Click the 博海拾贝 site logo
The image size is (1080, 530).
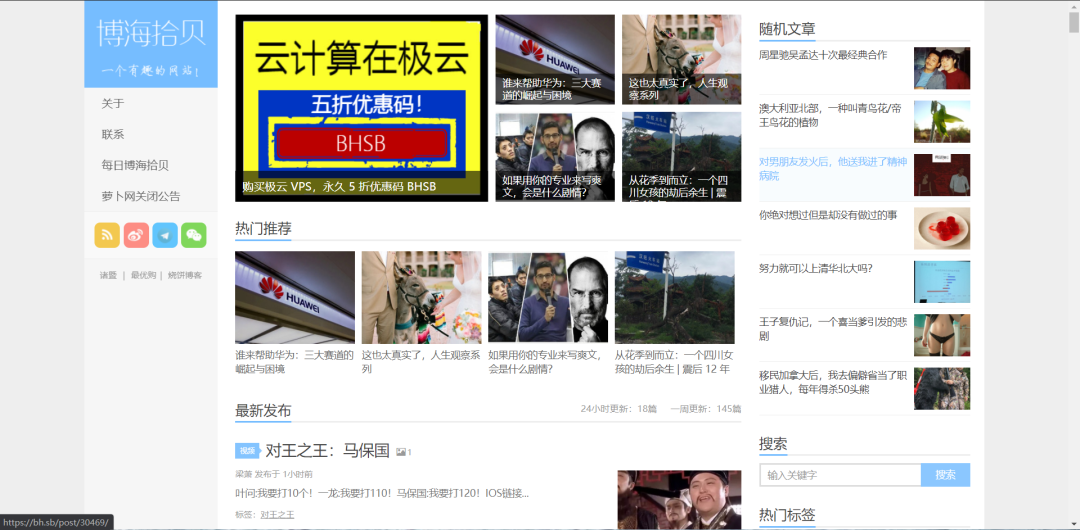151,44
